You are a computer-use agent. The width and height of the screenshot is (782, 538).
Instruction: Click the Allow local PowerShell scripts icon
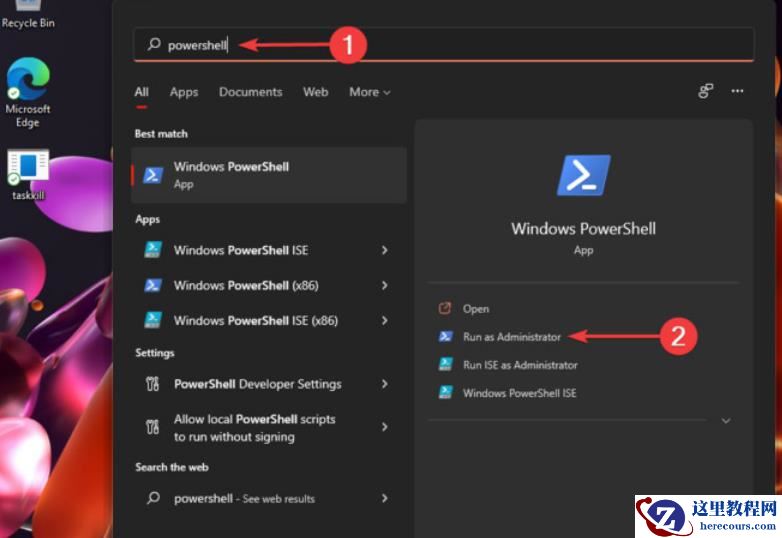pyautogui.click(x=153, y=427)
